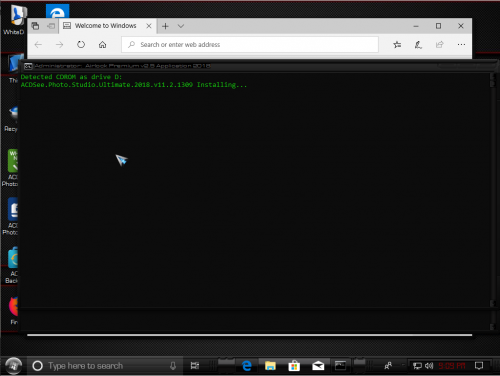Screen dimensions: 500x376
Task: Select the Firefox desktop icon
Action: (x=14, y=311)
